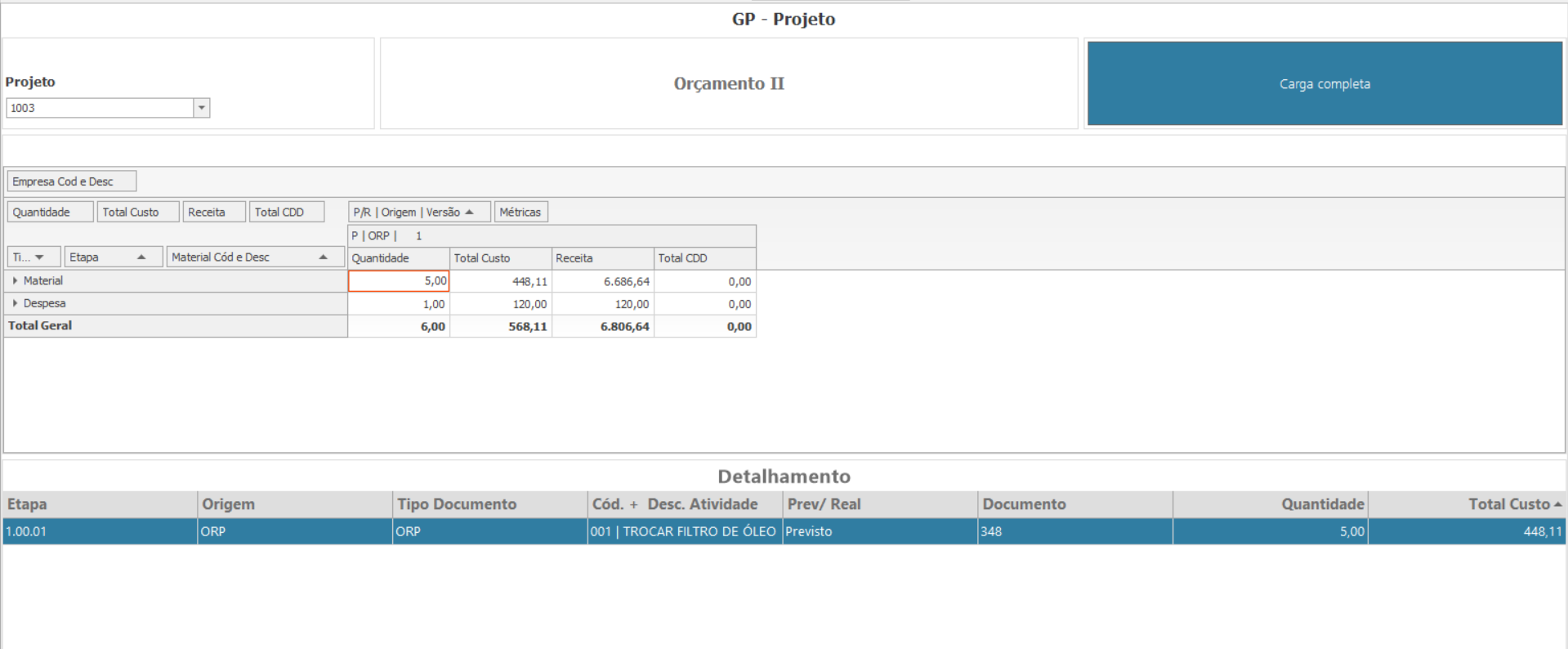Click the pivot Total CDD column header
This screenshot has width=1568, height=649.
705,258
